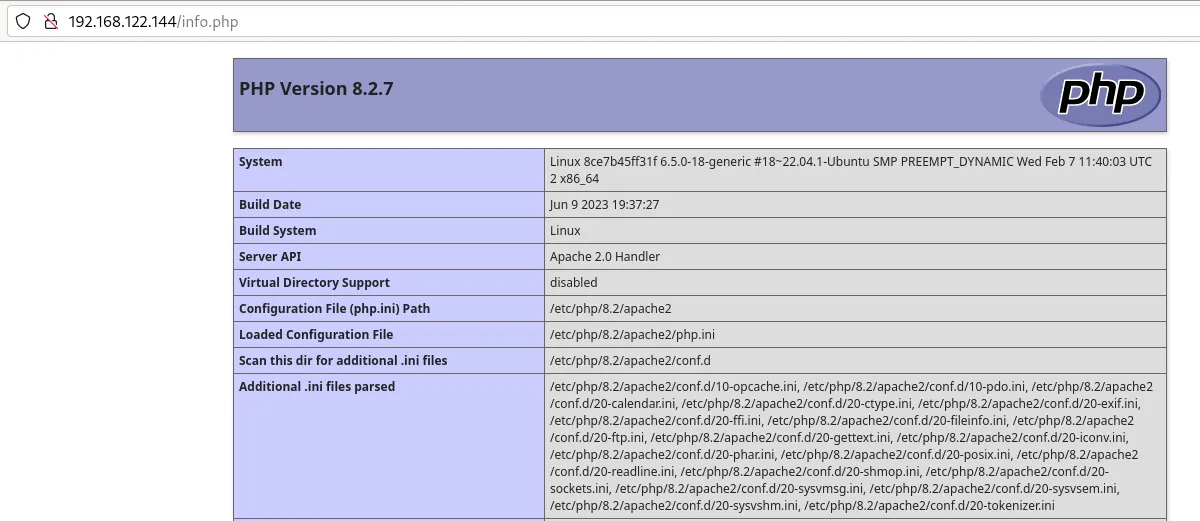Click the Server API label
The height and width of the screenshot is (521, 1200).
(x=268, y=257)
